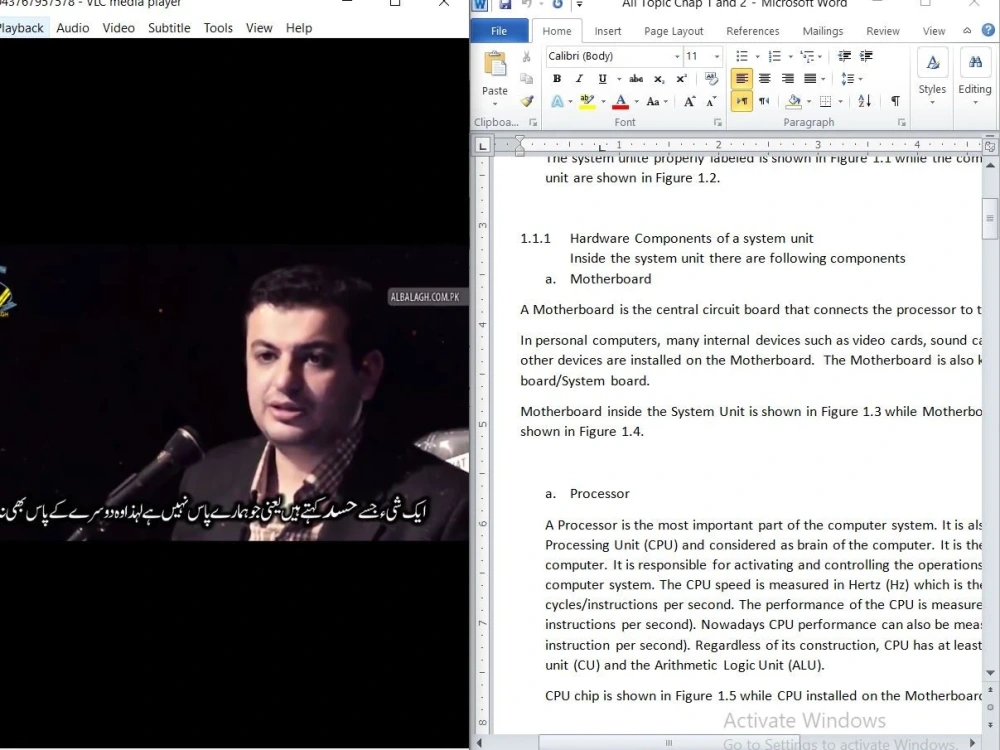
Task: Click the Justify alignment icon
Action: 810,78
